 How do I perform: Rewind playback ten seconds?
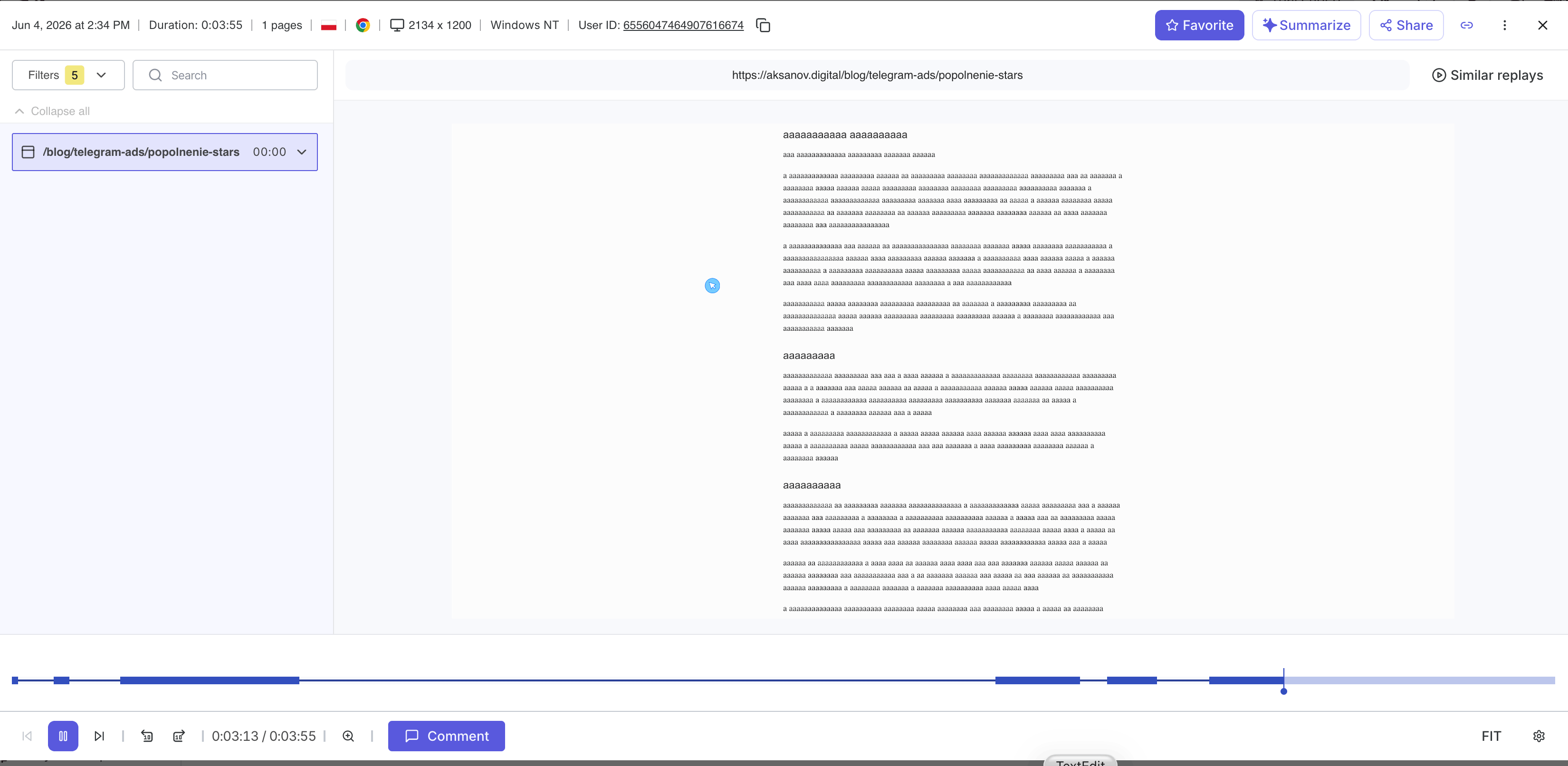[147, 736]
